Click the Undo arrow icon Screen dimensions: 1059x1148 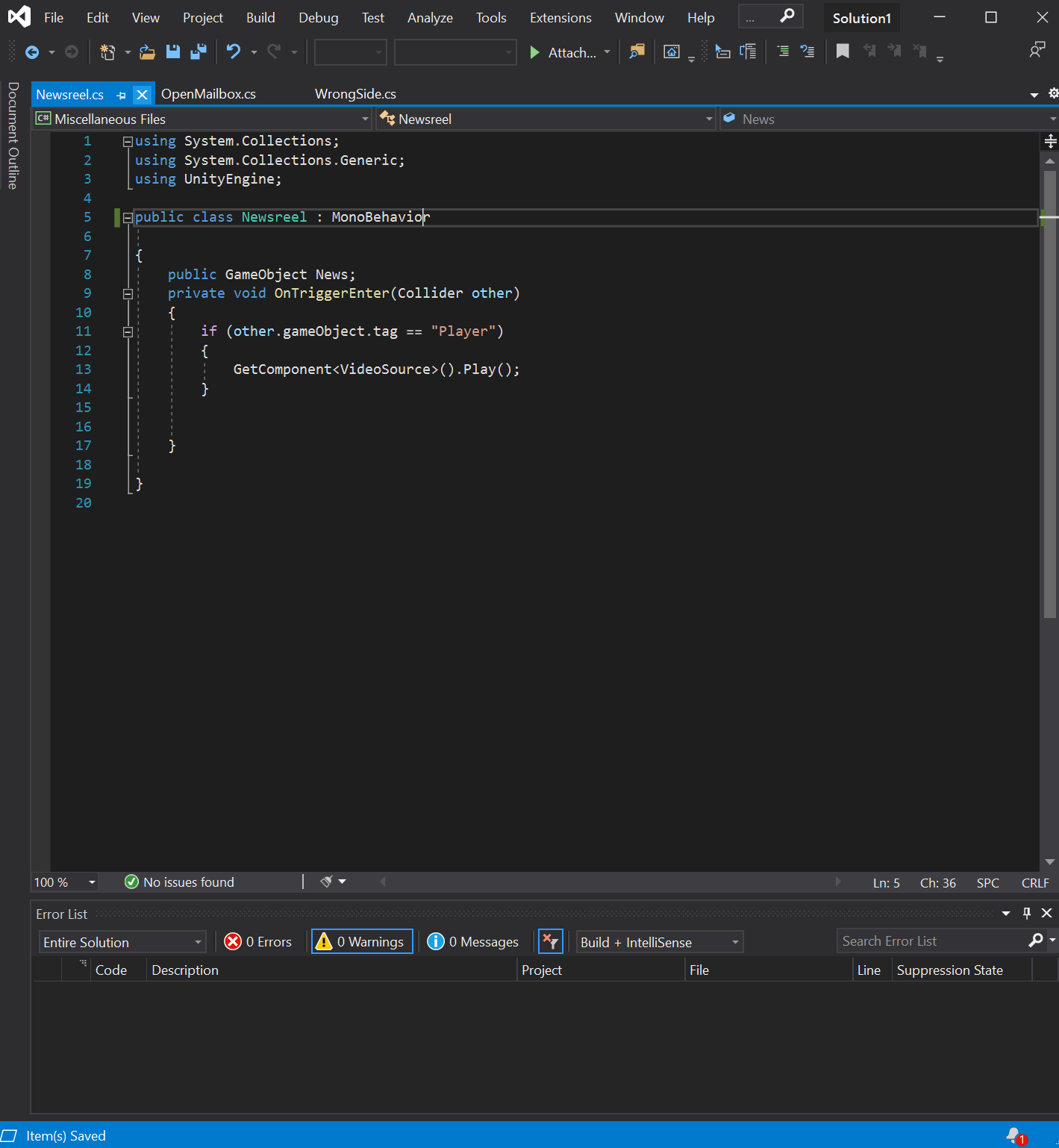point(234,52)
